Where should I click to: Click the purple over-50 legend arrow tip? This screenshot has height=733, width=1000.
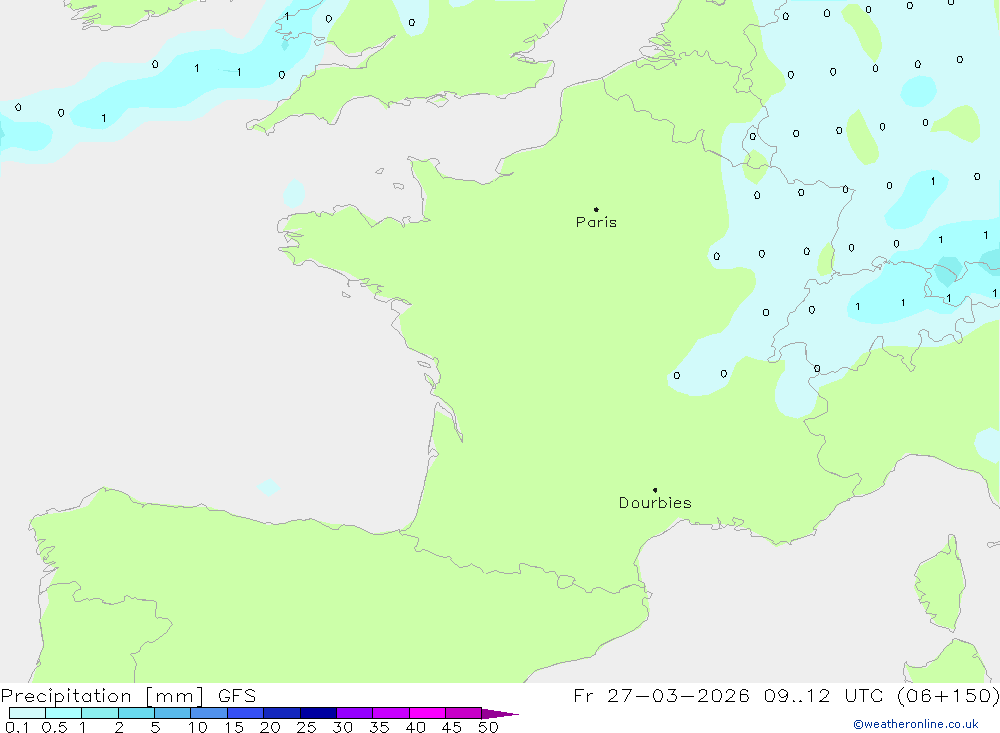coord(501,714)
